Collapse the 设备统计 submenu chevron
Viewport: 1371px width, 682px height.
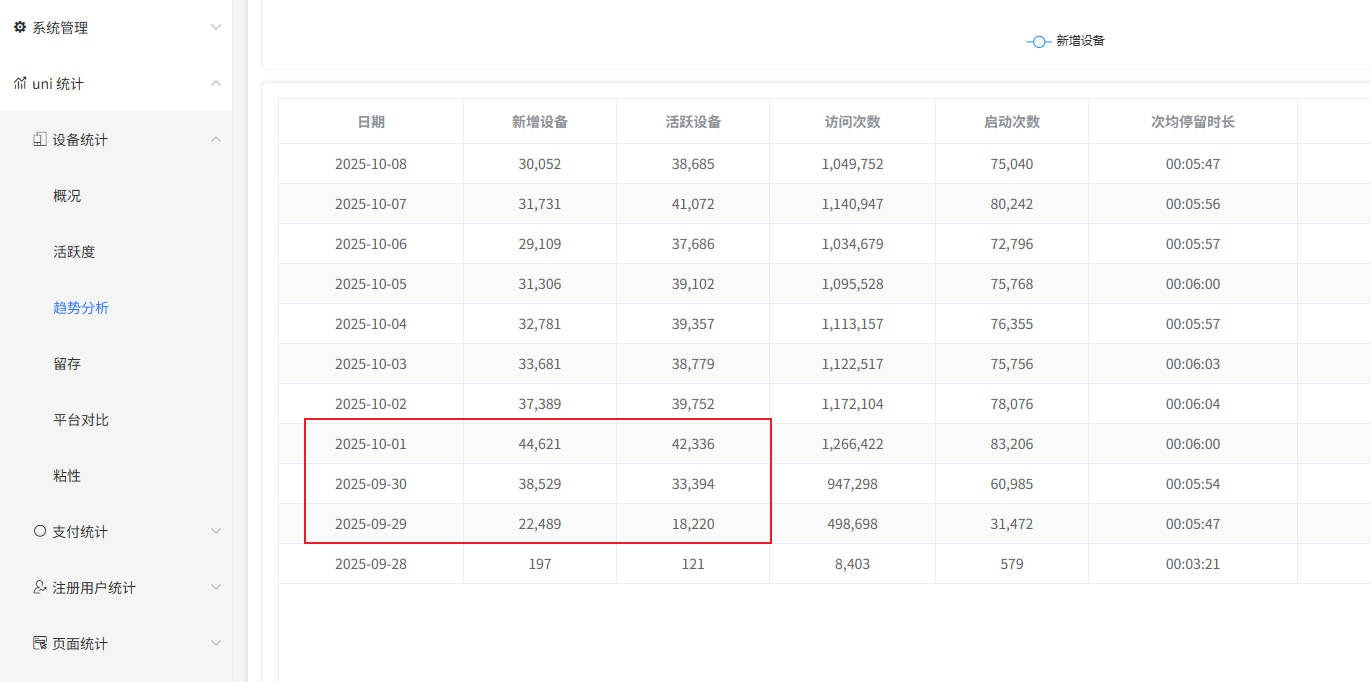216,140
